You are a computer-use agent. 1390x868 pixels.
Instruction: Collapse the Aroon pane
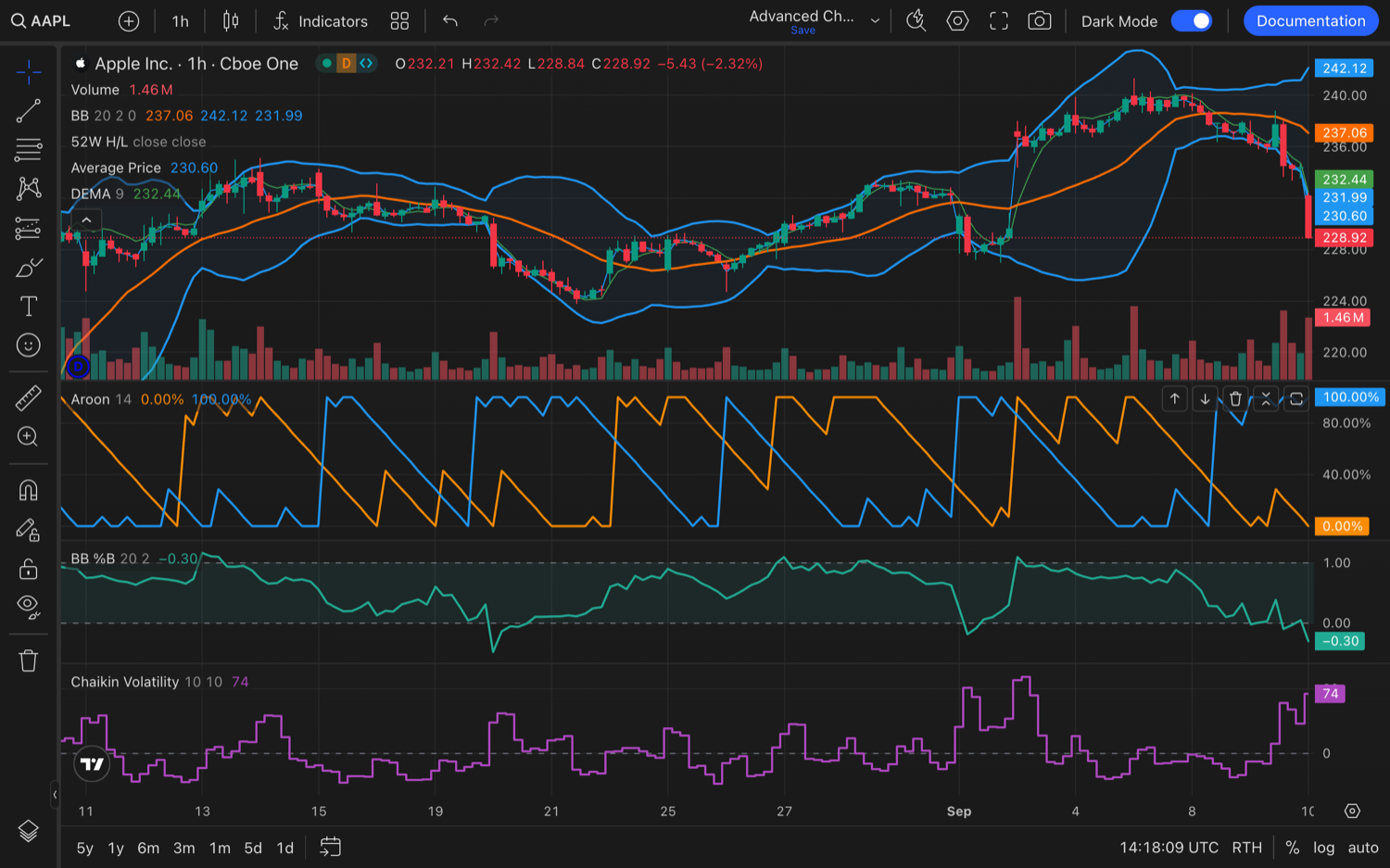pyautogui.click(x=1266, y=398)
